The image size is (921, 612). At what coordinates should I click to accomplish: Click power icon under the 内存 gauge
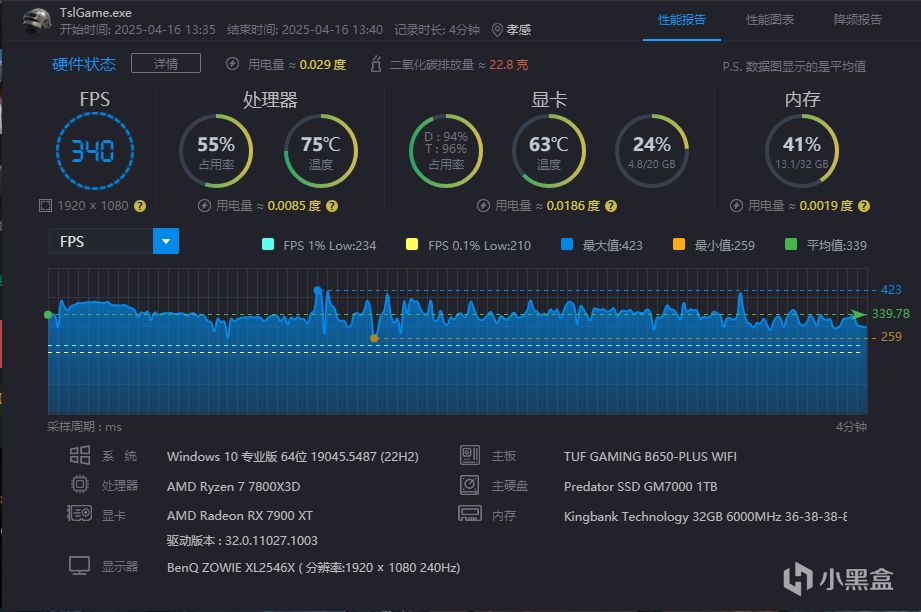coord(736,206)
